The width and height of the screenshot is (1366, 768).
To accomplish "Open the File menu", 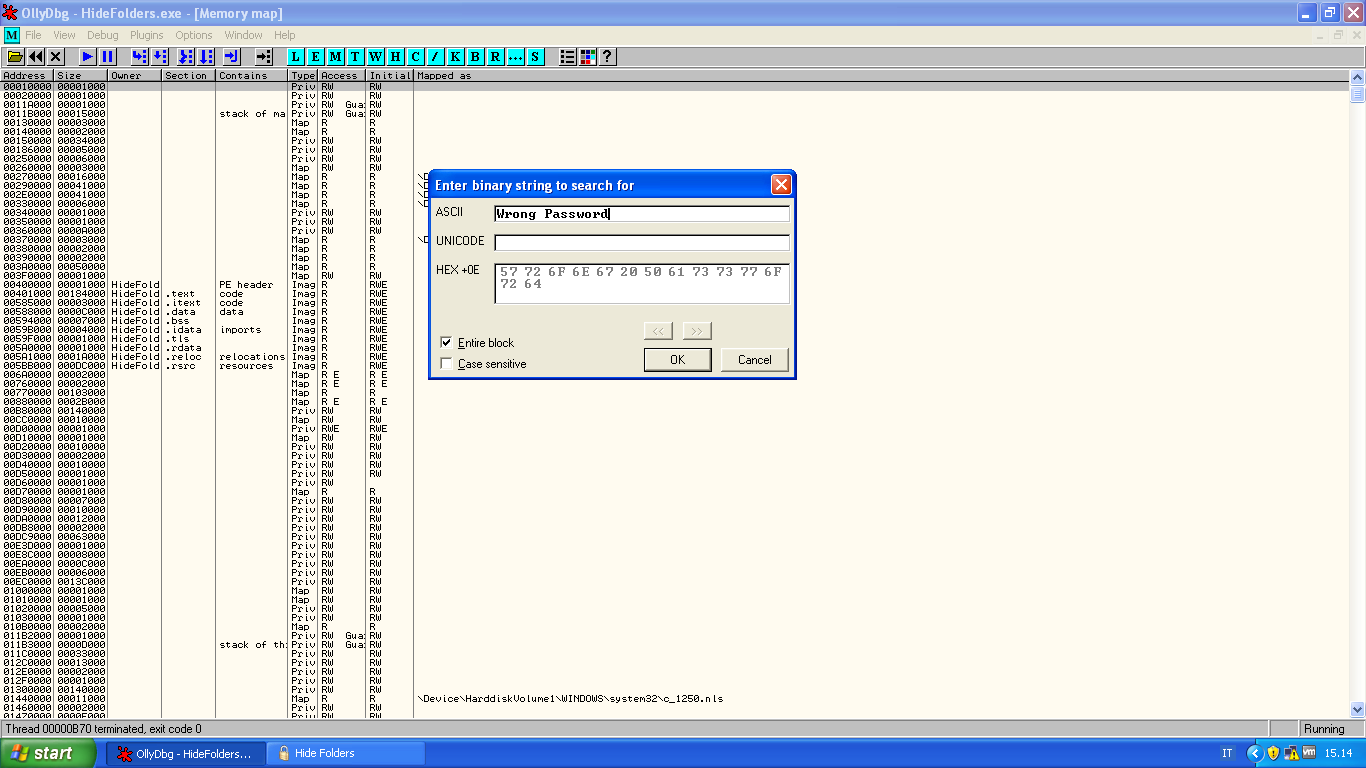I will pyautogui.click(x=34, y=35).
